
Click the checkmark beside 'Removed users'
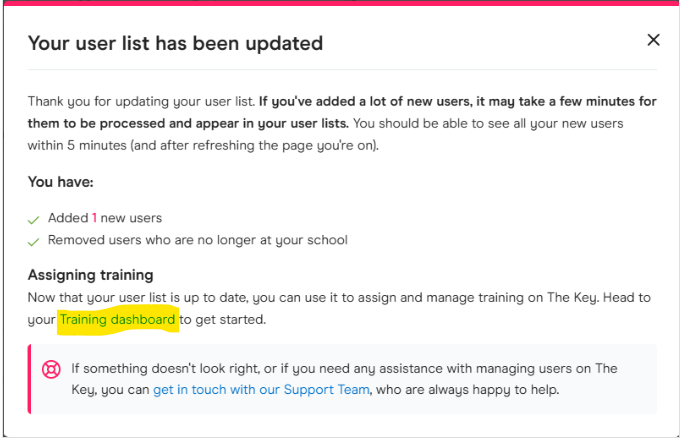point(35,241)
